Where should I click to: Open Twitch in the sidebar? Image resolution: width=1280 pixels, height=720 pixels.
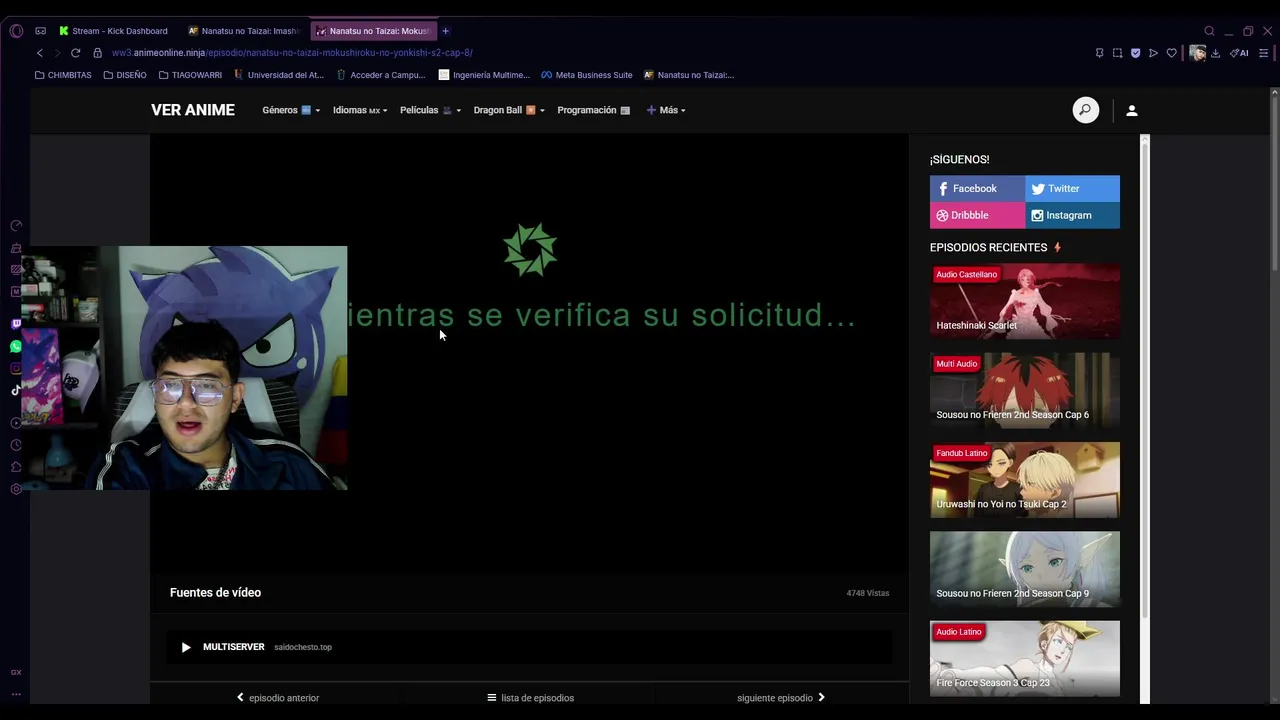16,324
